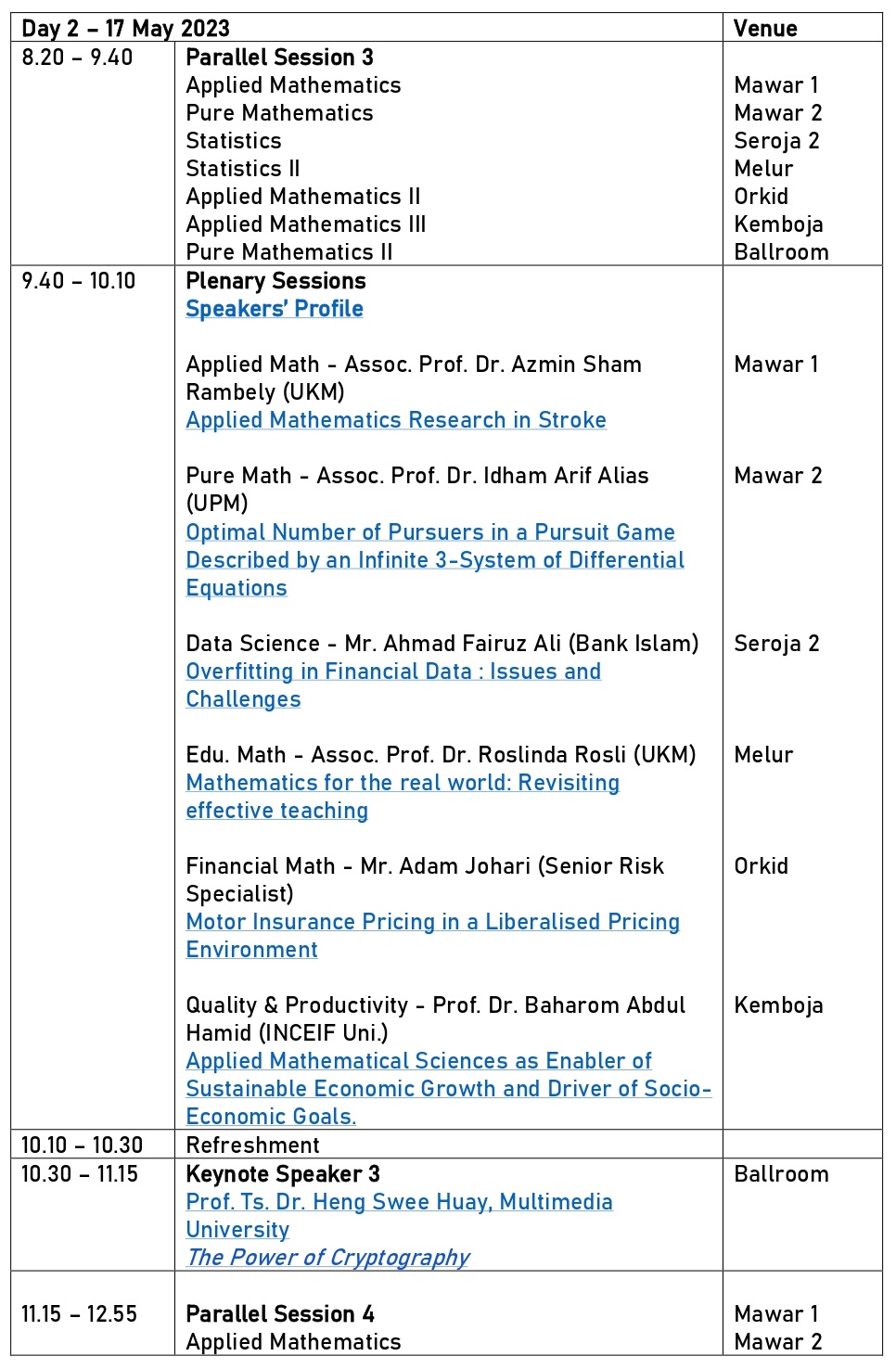
Task: Click the 'Venue' column header
Action: click(765, 29)
